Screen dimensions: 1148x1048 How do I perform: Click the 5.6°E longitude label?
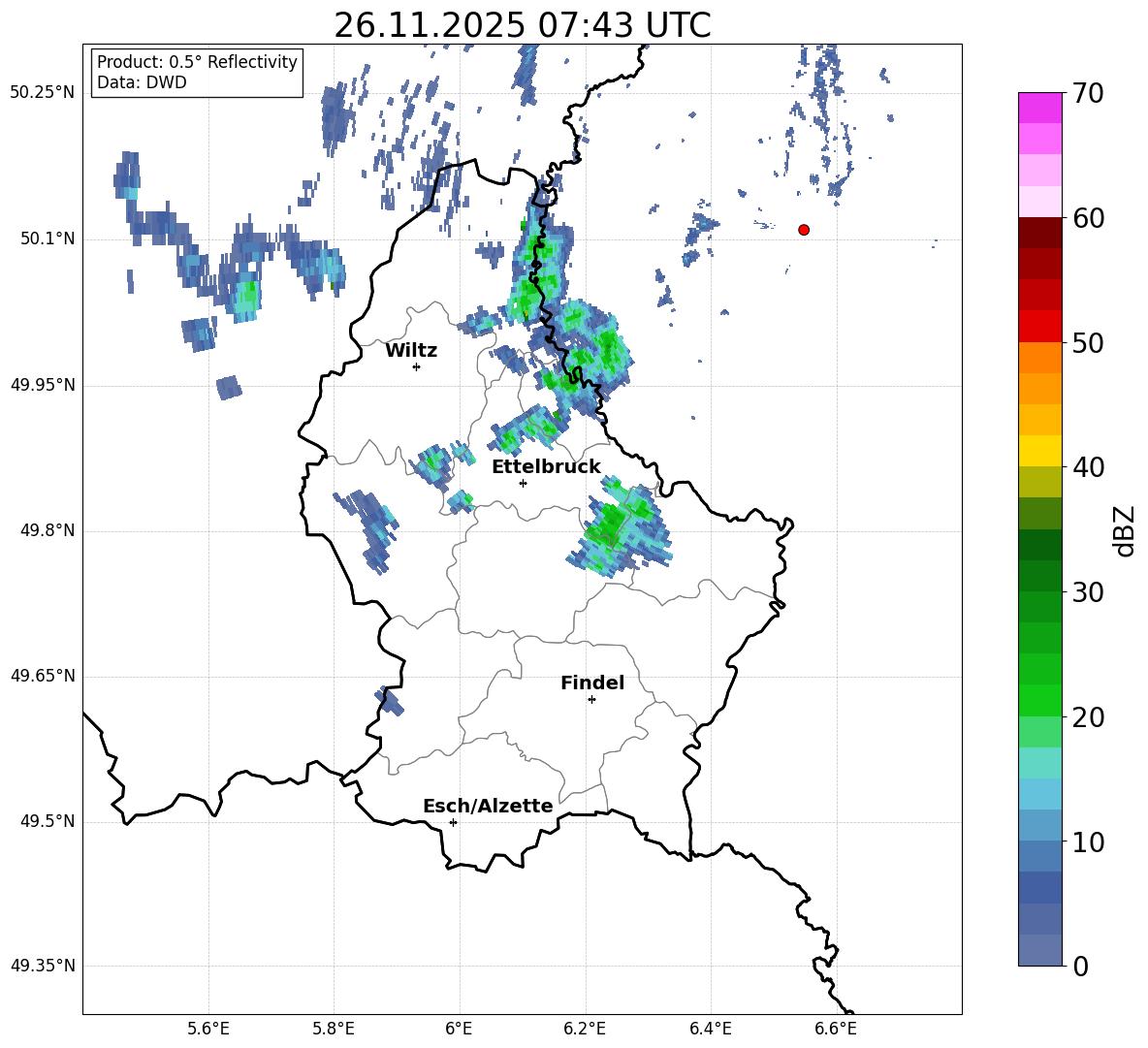coord(208,1029)
